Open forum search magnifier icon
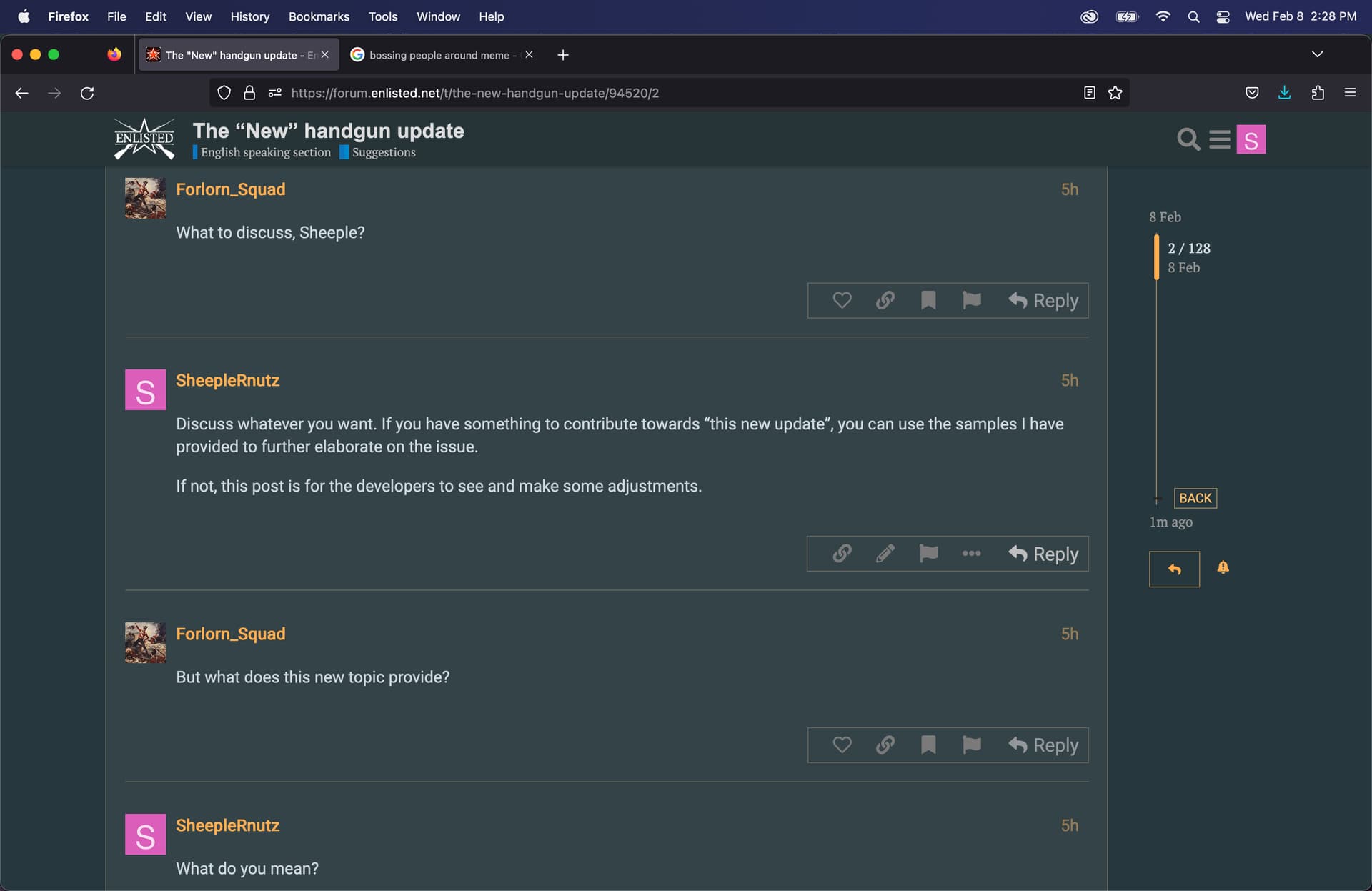The image size is (1372, 891). point(1188,139)
